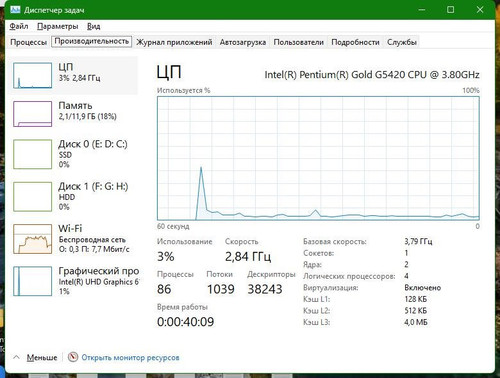Click the Кэш L1 128 КБ value
The width and height of the screenshot is (500, 378).
[x=416, y=299]
